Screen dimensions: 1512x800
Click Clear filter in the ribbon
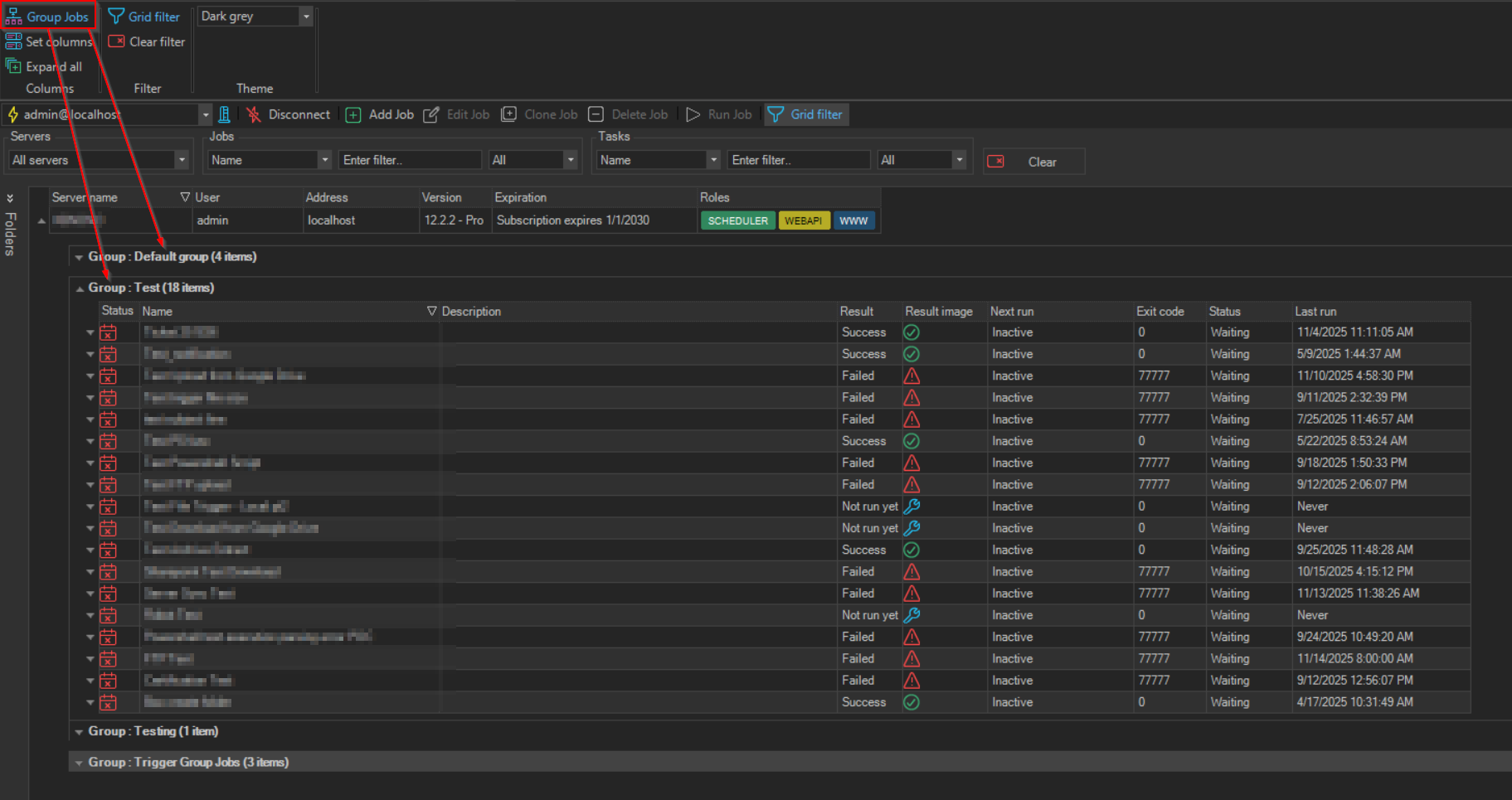click(147, 41)
